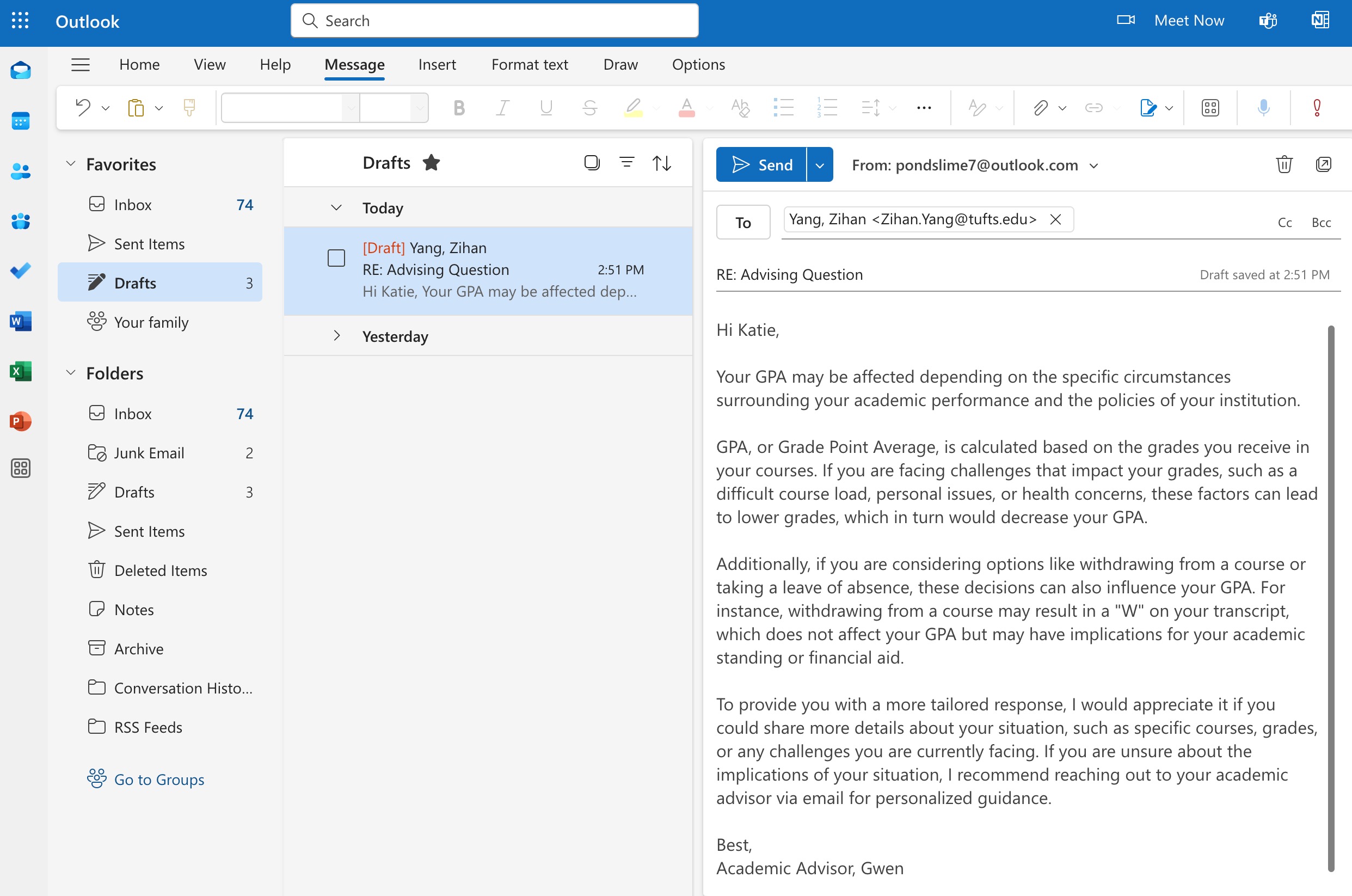Screen dimensions: 1352x896
Task: Collapse the Favorites folder section
Action: pos(71,164)
